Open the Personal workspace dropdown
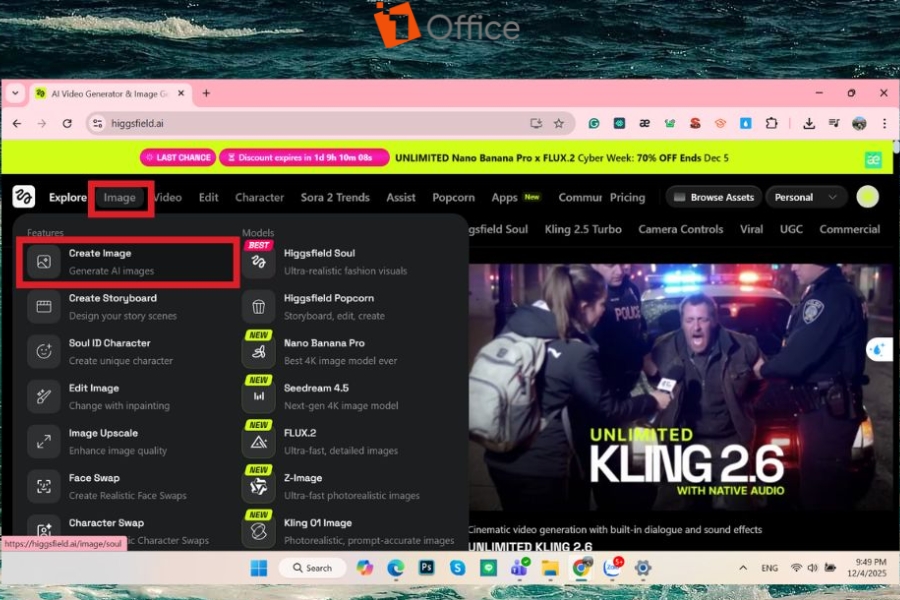The width and height of the screenshot is (900, 600). coord(805,197)
